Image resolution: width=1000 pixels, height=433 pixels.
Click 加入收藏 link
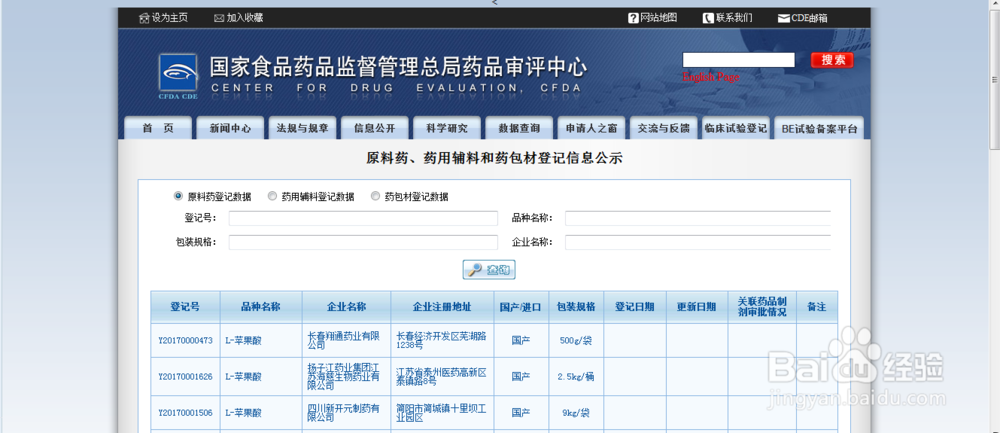click(245, 18)
